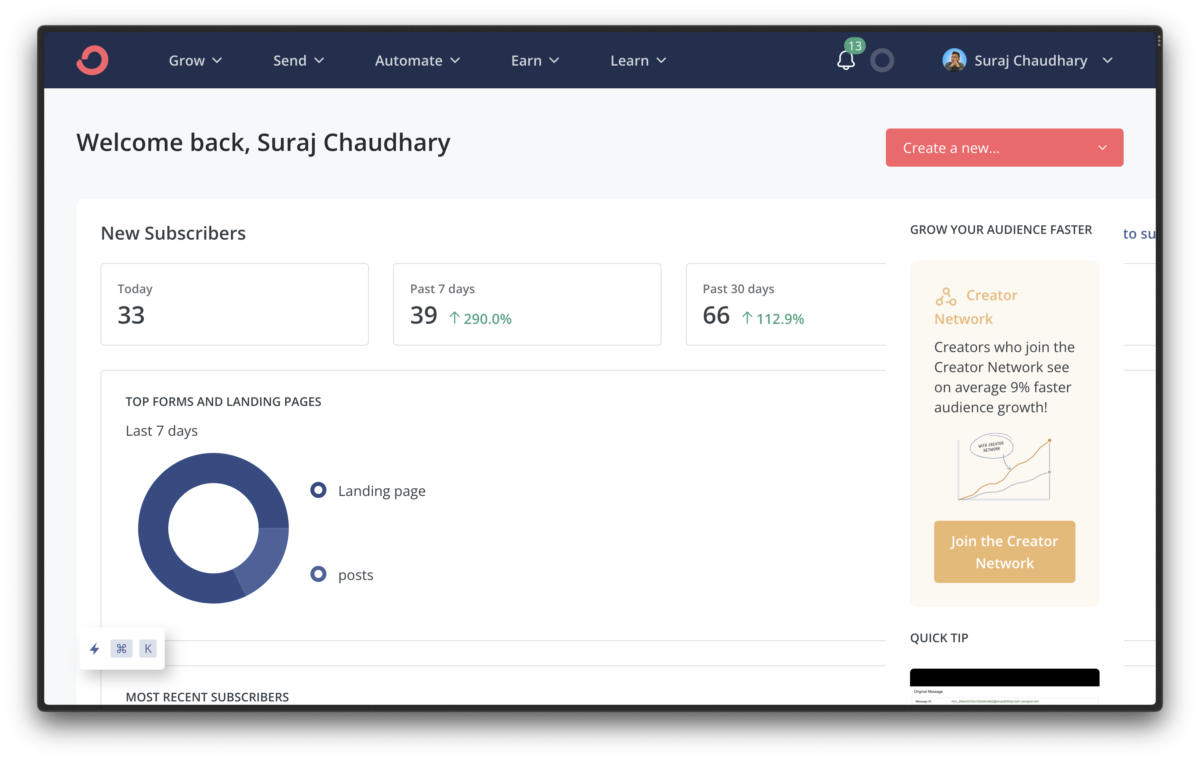Open the Send menu

(x=298, y=60)
